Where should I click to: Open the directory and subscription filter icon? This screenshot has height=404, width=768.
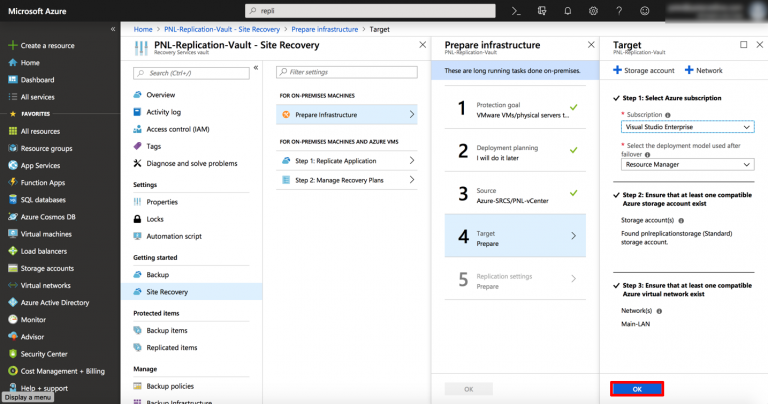[x=542, y=11]
